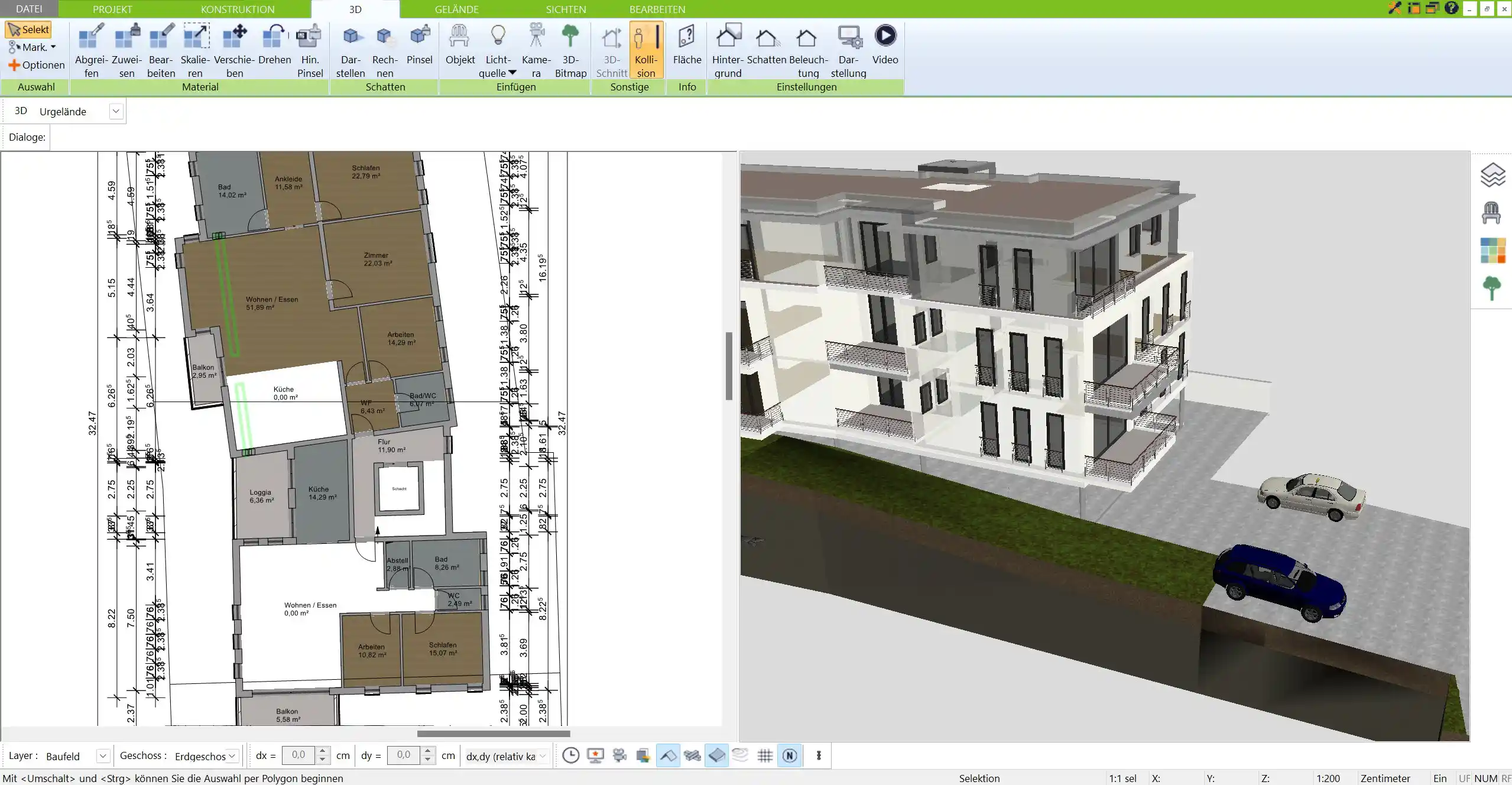Toggle the grid display button
Screen dimensions: 1512x785
(x=765, y=755)
